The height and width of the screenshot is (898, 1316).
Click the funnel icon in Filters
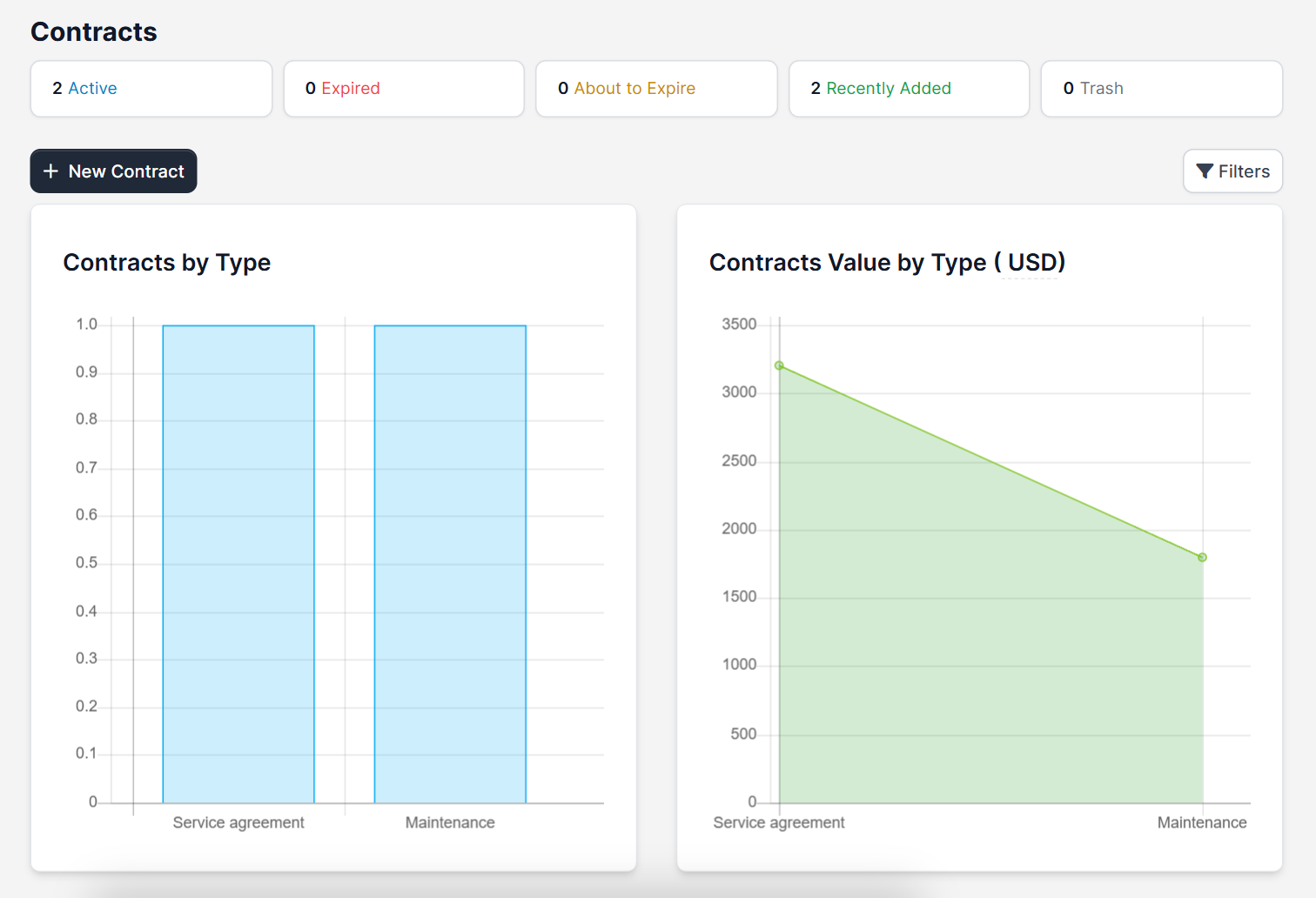[1205, 171]
